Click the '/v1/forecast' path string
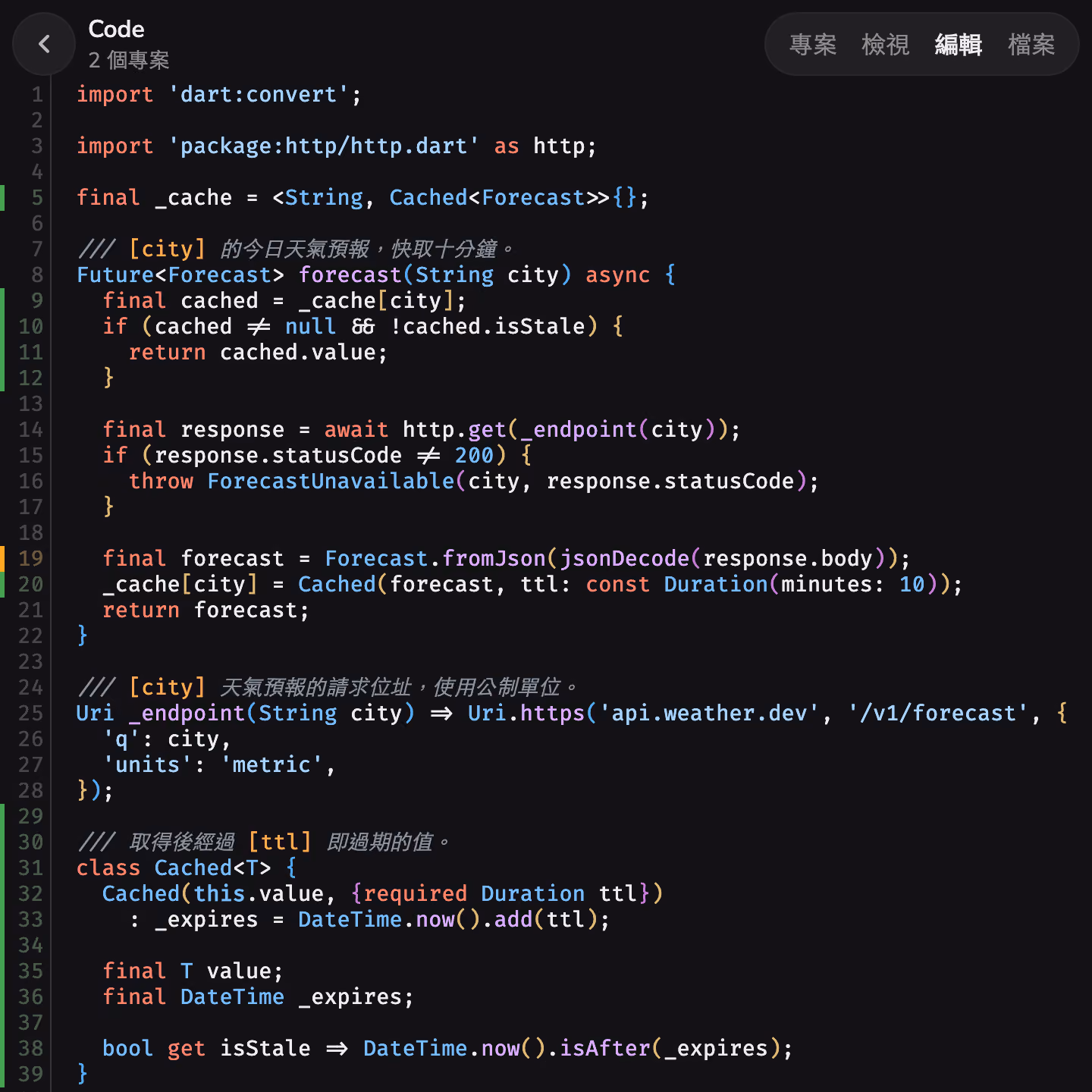The width and height of the screenshot is (1092, 1092). pos(937,713)
